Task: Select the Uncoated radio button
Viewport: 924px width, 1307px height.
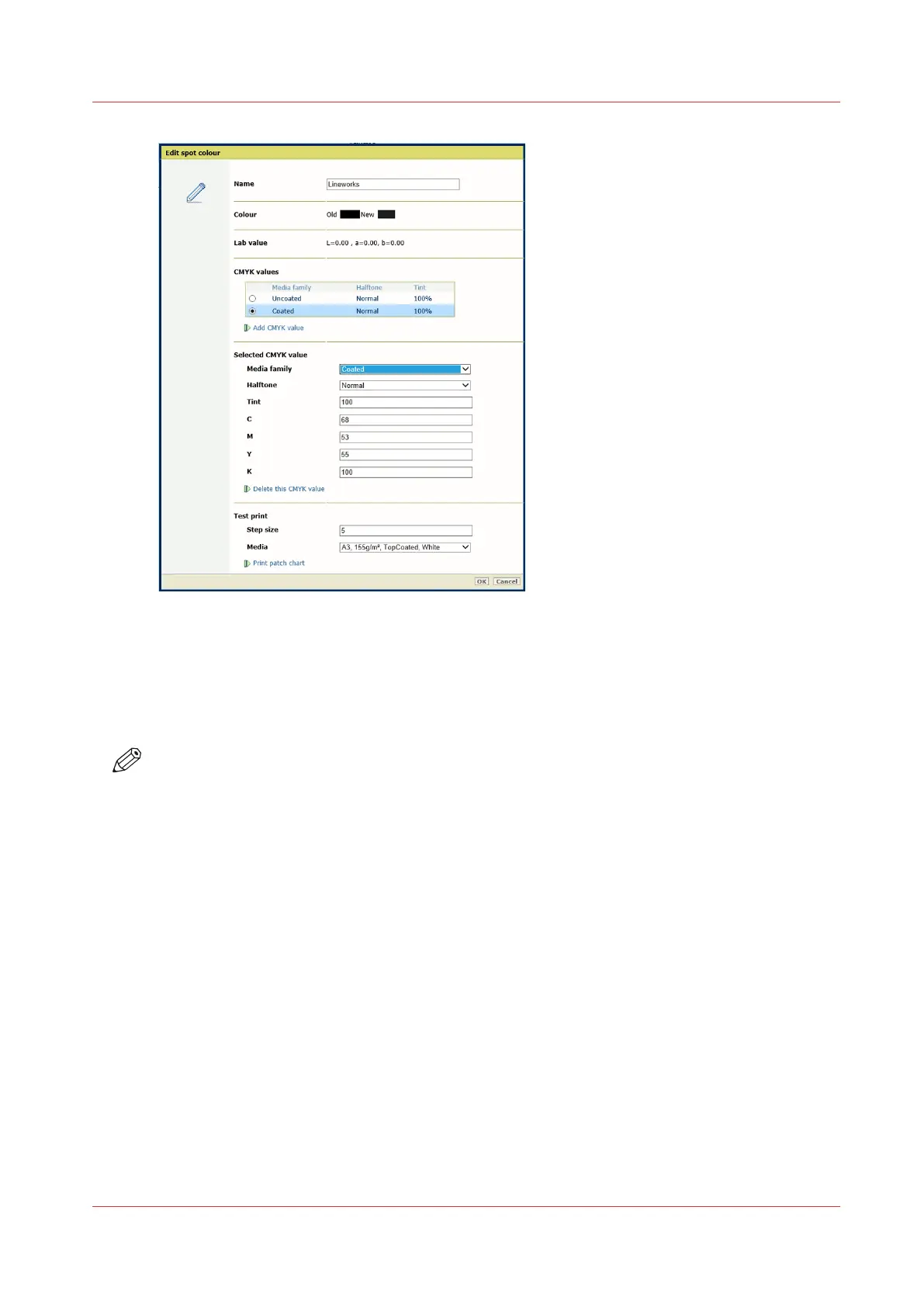Action: coord(252,299)
